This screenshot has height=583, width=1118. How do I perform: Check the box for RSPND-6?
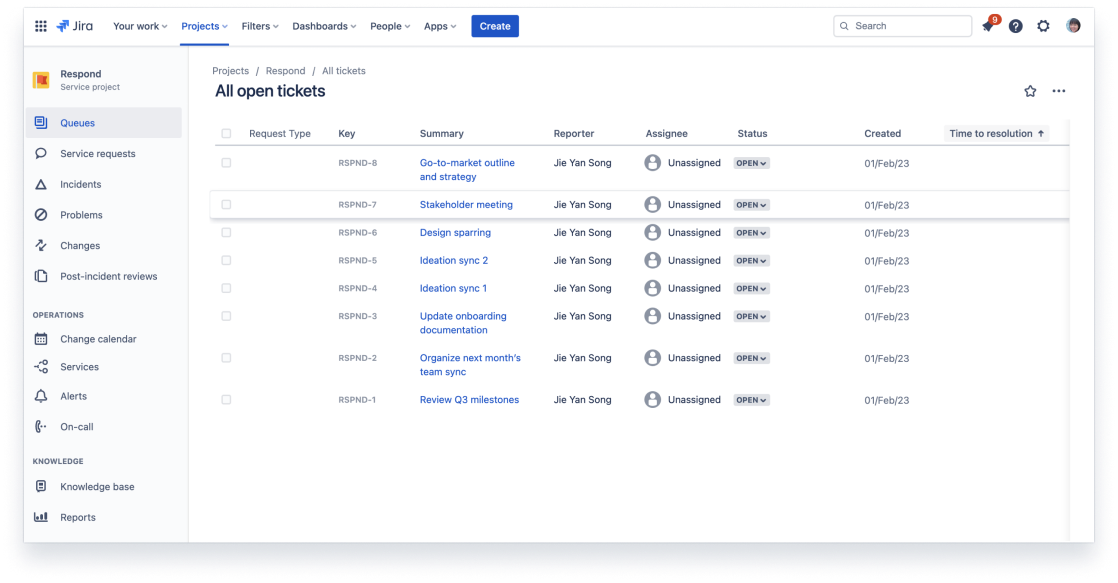coord(226,232)
